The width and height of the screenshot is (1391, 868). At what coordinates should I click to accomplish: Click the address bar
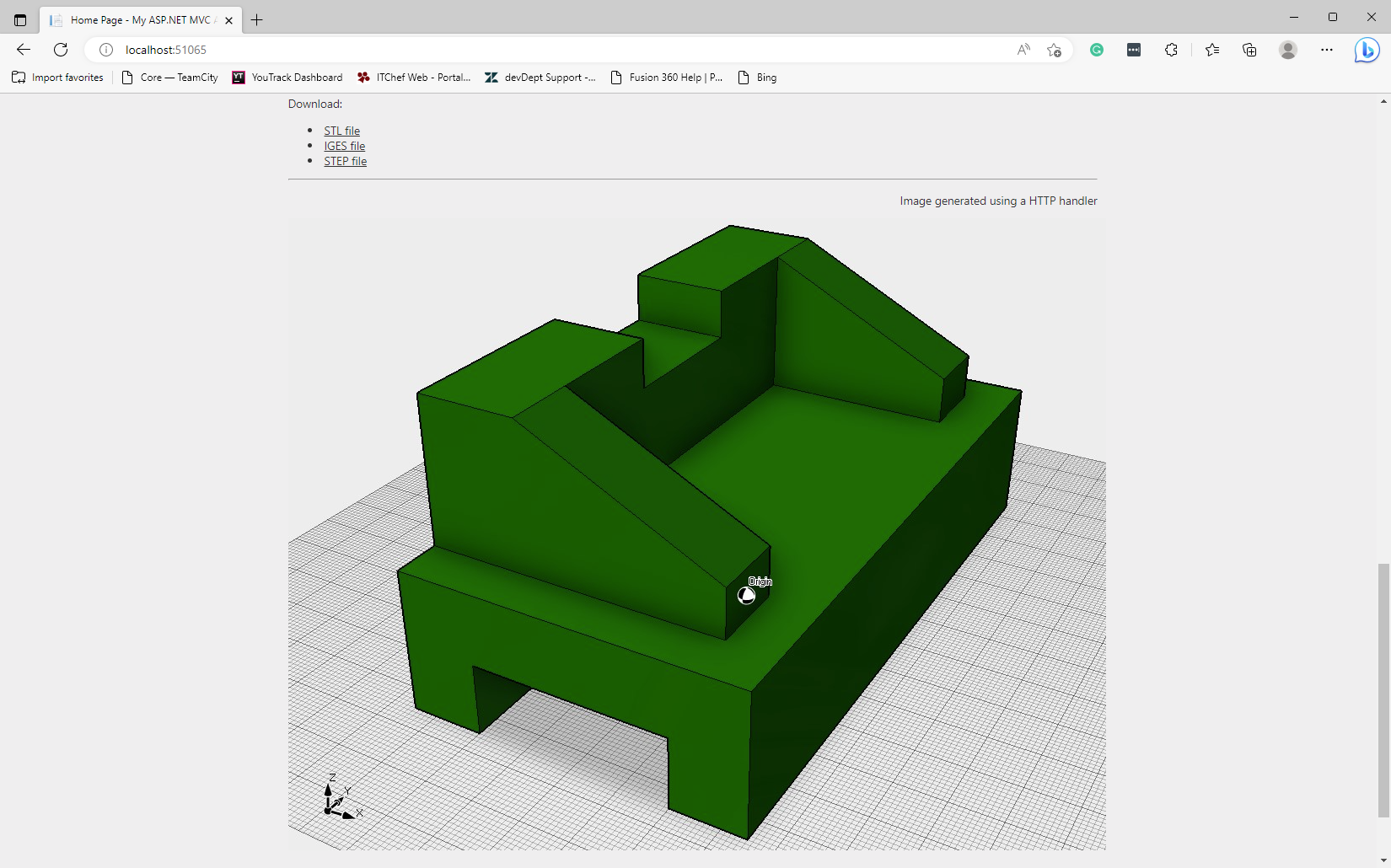(x=506, y=50)
